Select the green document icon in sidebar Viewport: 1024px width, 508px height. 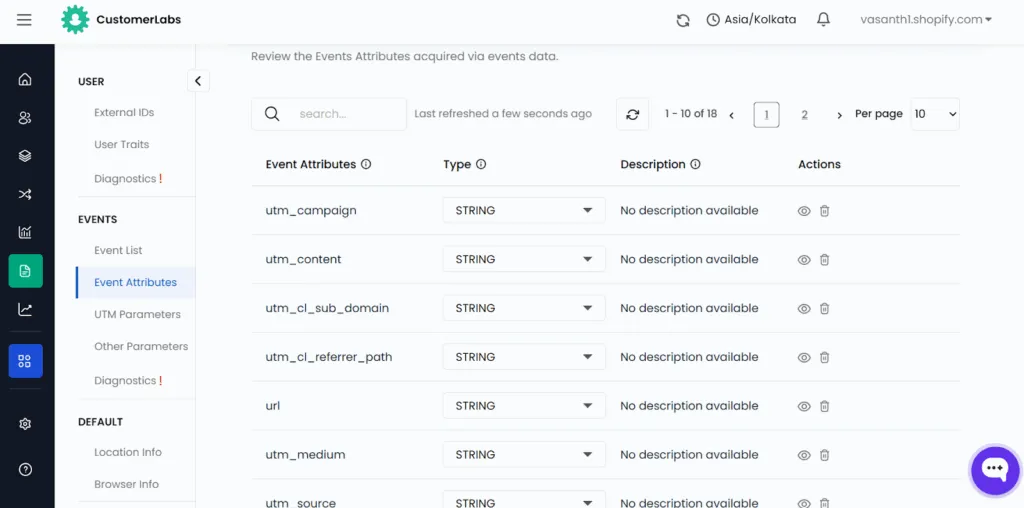pyautogui.click(x=25, y=271)
